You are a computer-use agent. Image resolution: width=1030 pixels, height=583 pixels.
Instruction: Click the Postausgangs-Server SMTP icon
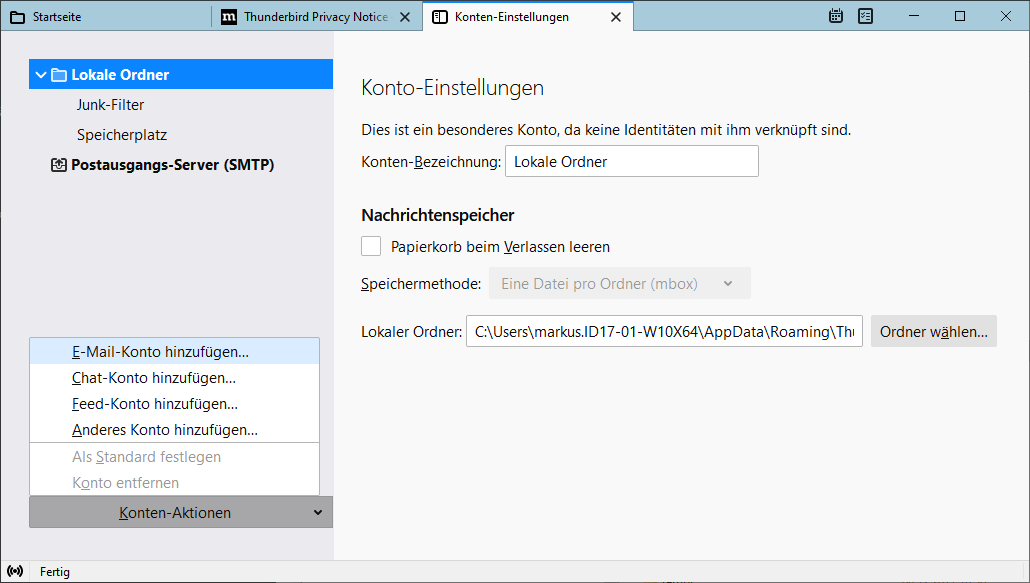click(59, 165)
